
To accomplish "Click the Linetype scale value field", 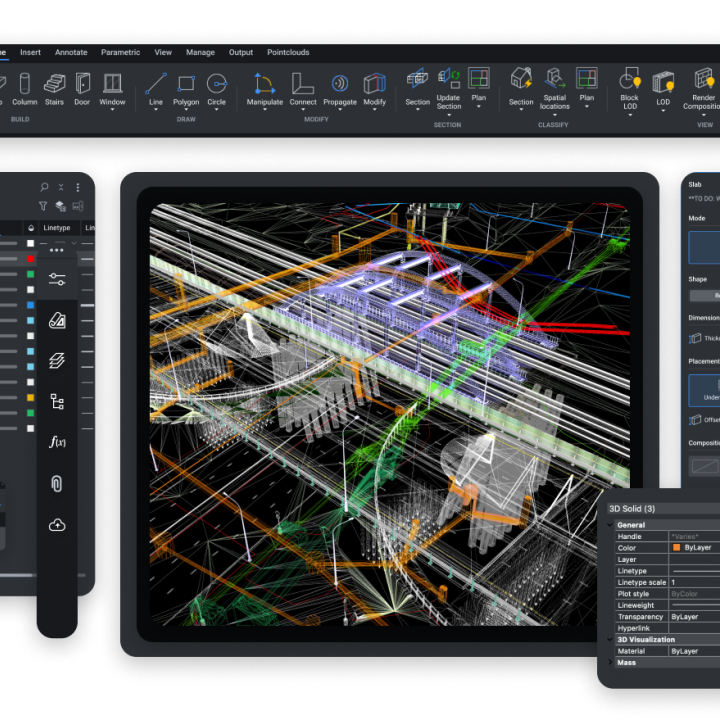I will click(x=690, y=582).
